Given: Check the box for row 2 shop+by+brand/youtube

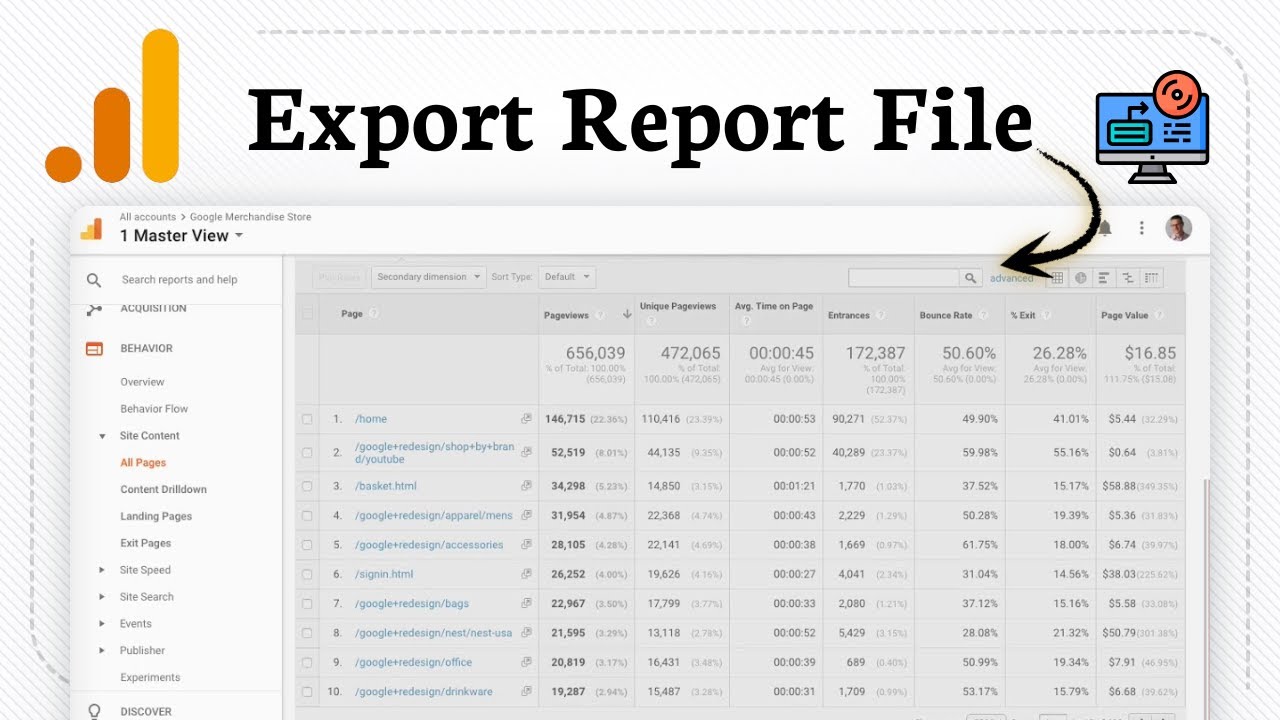Looking at the screenshot, I should pyautogui.click(x=307, y=453).
